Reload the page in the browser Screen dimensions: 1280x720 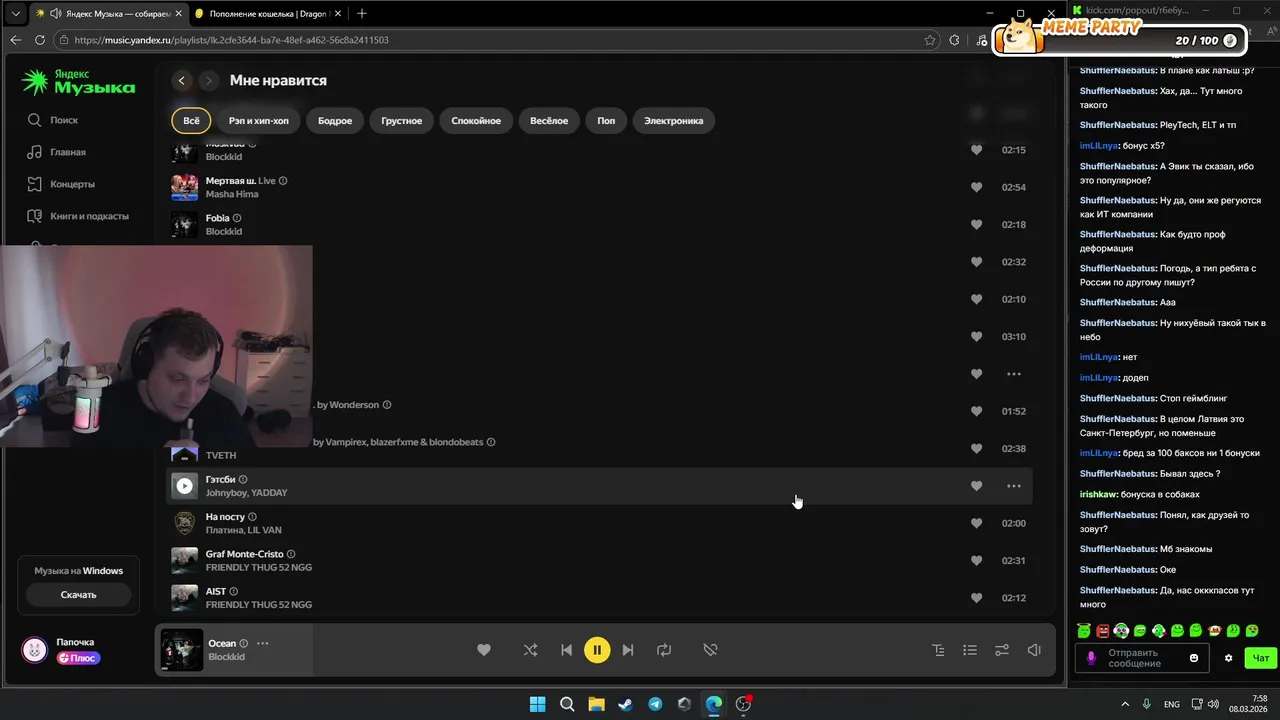click(x=40, y=40)
